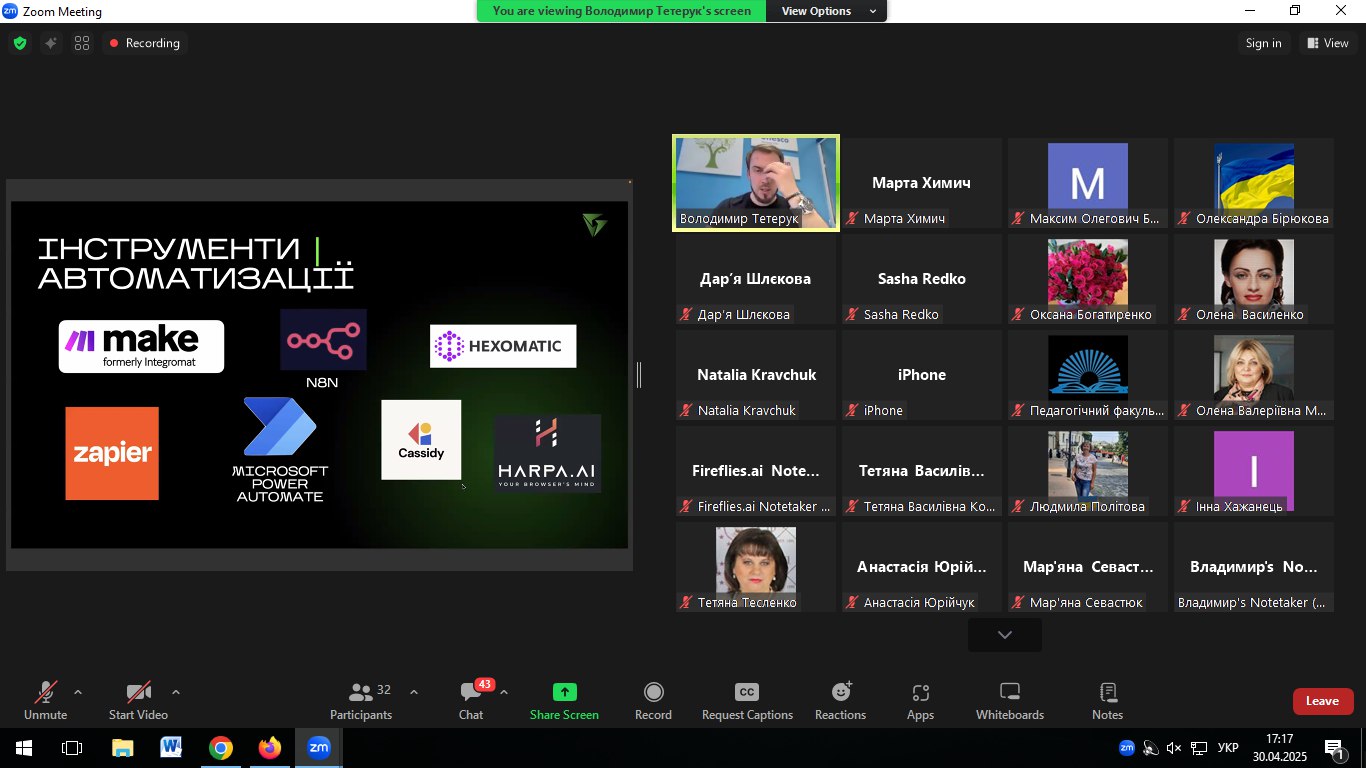Select Sasha Redko participant tile
The image size is (1366, 768).
(922, 279)
